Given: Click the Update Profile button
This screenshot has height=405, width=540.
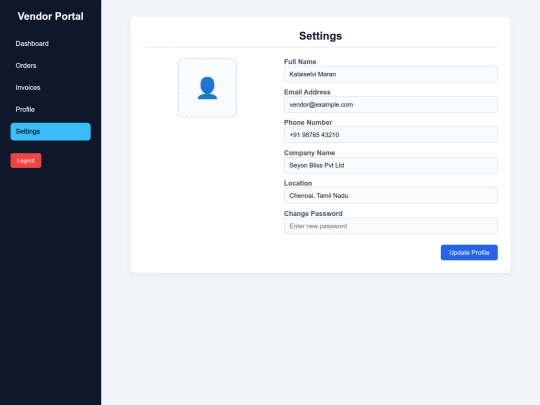Looking at the screenshot, I should (x=469, y=252).
